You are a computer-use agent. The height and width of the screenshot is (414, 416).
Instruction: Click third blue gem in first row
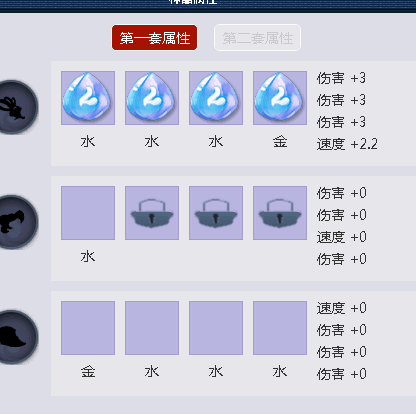tap(216, 98)
